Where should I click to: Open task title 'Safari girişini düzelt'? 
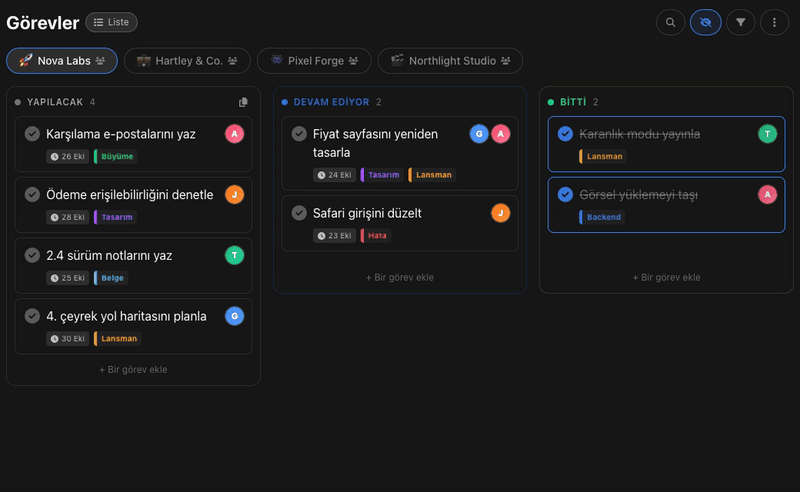pos(367,213)
